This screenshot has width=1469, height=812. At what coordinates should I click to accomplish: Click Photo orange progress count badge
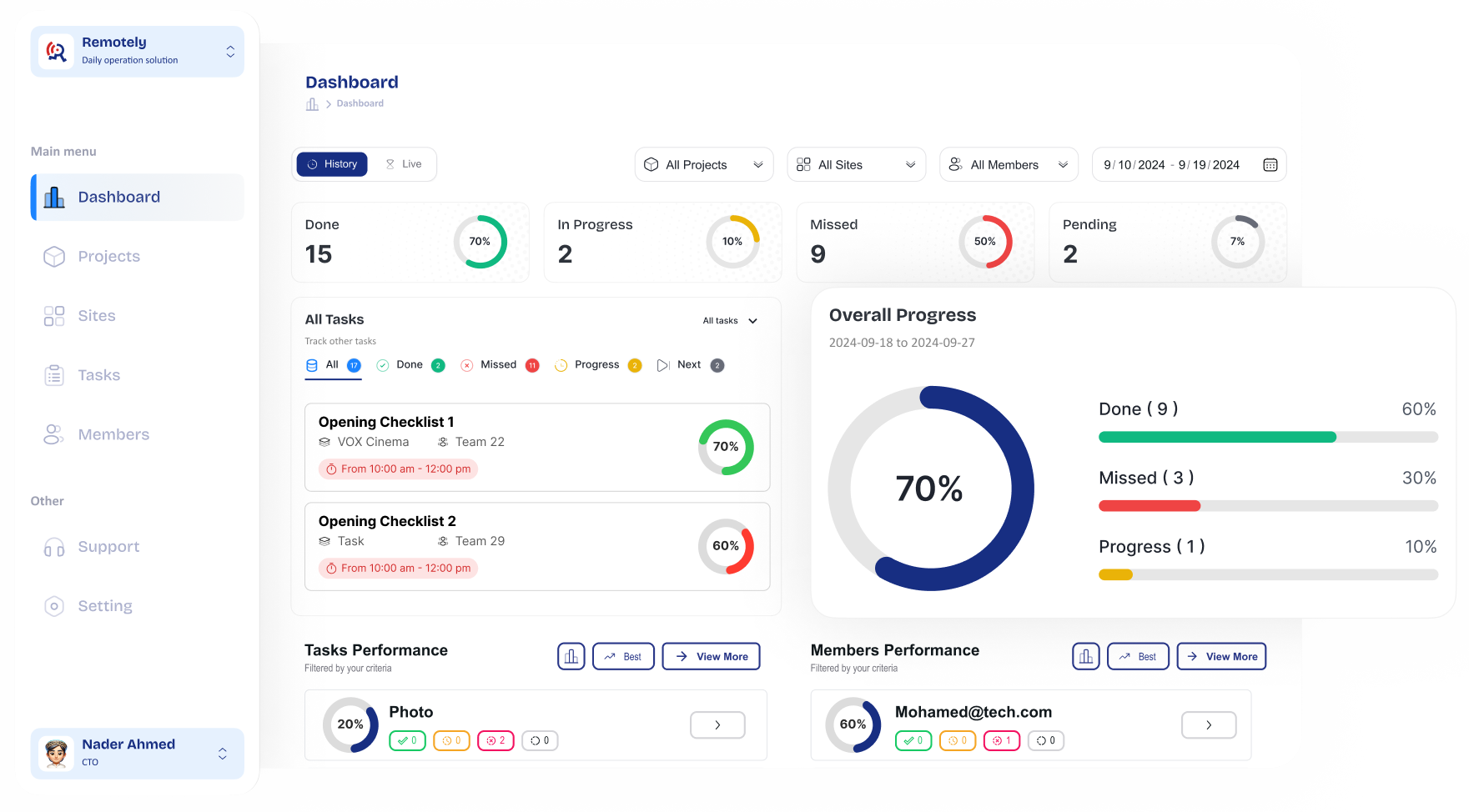coord(452,741)
